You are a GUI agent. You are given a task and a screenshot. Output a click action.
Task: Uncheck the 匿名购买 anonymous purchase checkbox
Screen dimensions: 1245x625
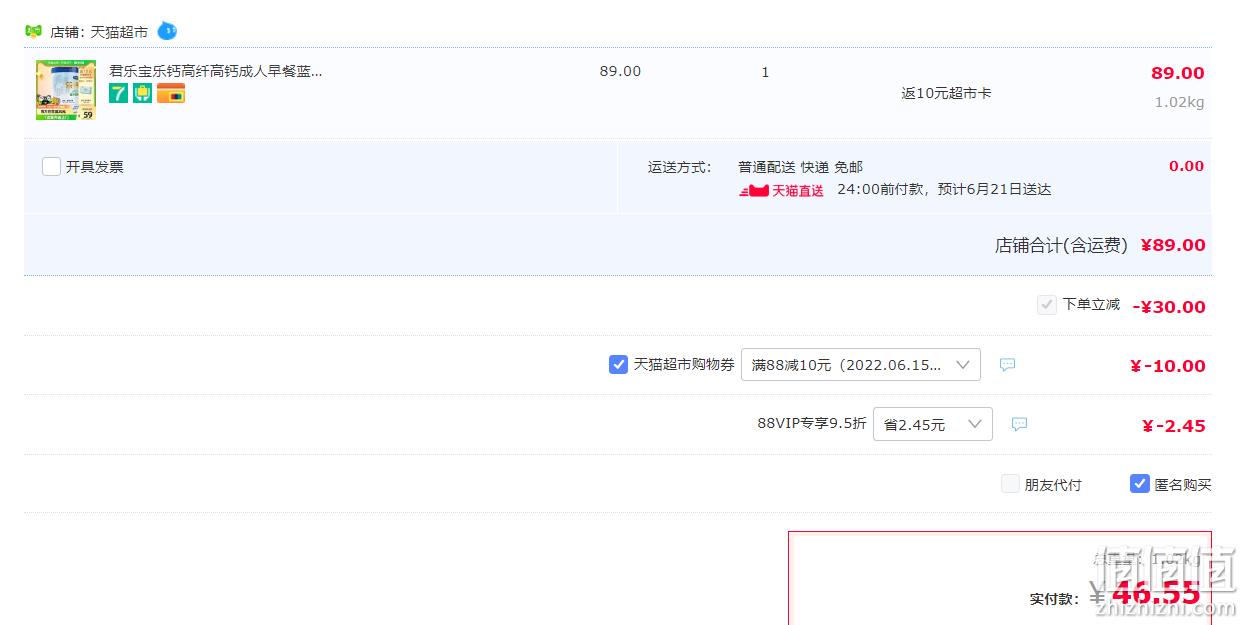1139,484
